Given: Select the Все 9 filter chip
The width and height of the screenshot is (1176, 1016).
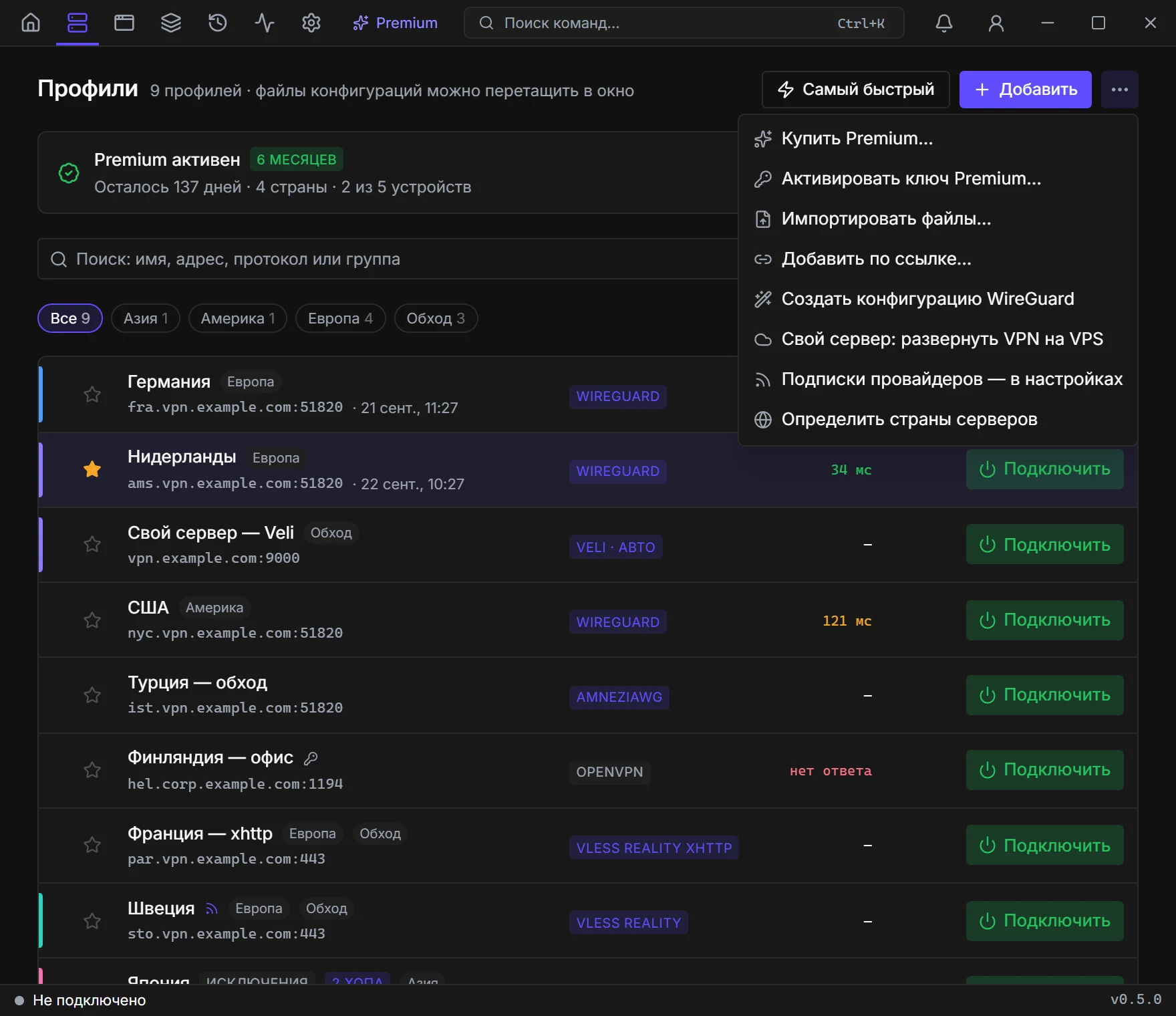Looking at the screenshot, I should tap(70, 318).
